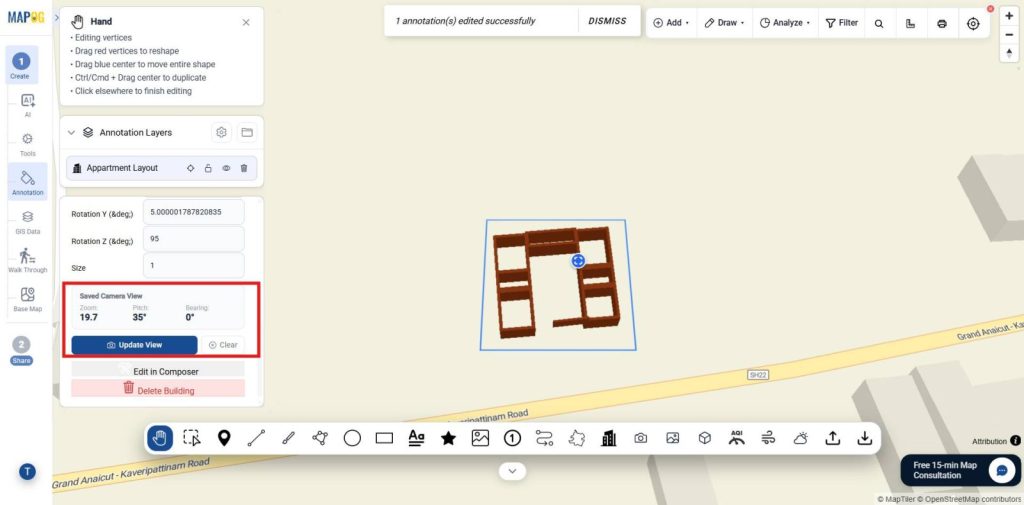Image resolution: width=1024 pixels, height=505 pixels.
Task: Click the Rotation Z input field
Action: click(193, 239)
